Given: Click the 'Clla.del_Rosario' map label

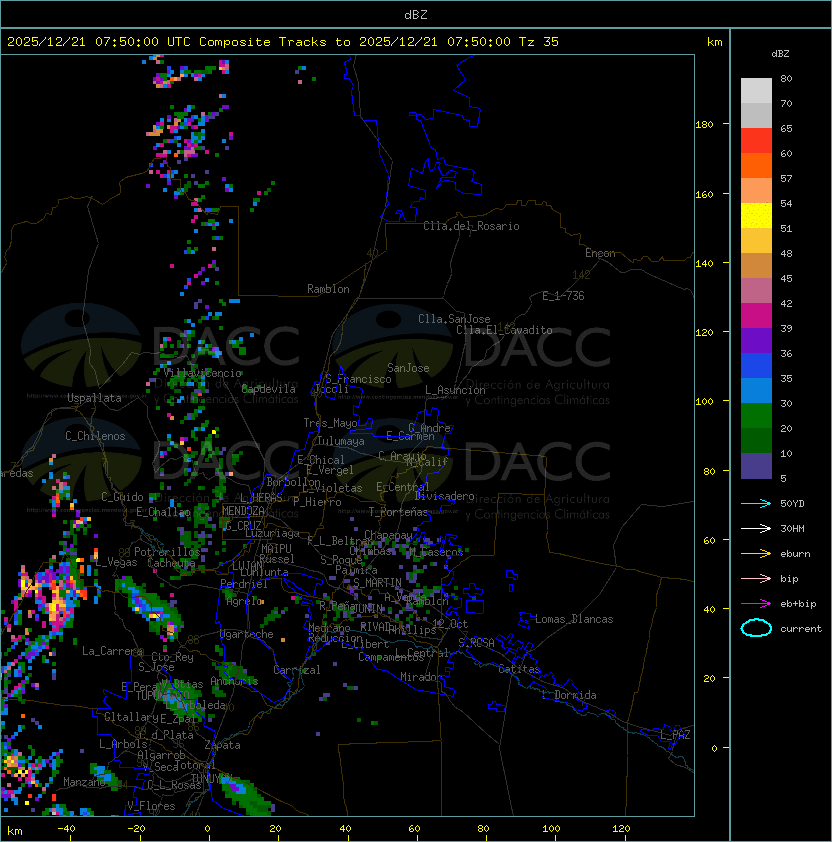Looking at the screenshot, I should [471, 226].
